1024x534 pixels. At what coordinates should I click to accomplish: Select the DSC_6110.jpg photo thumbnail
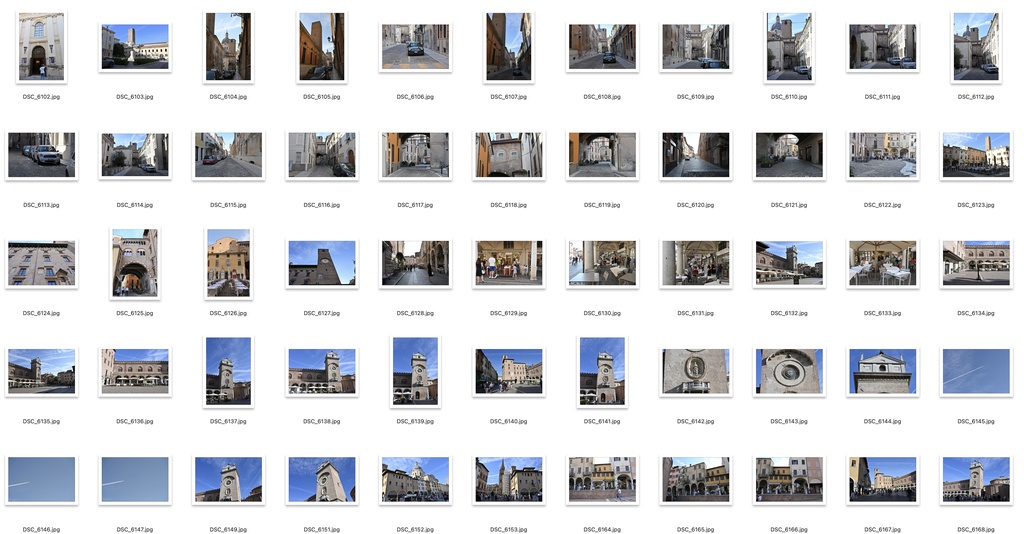pyautogui.click(x=788, y=46)
